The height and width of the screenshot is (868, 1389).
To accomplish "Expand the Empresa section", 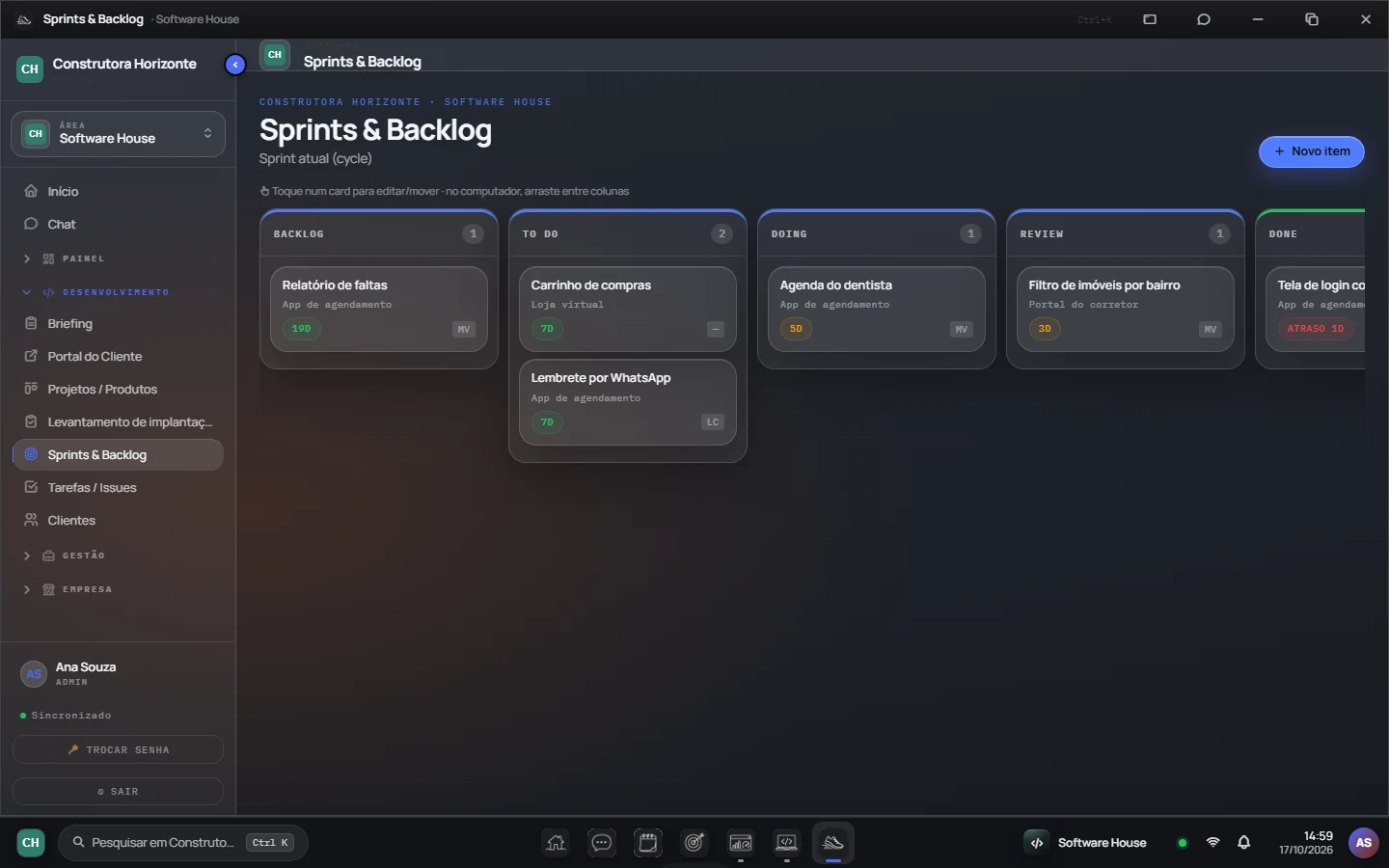I will pyautogui.click(x=118, y=589).
